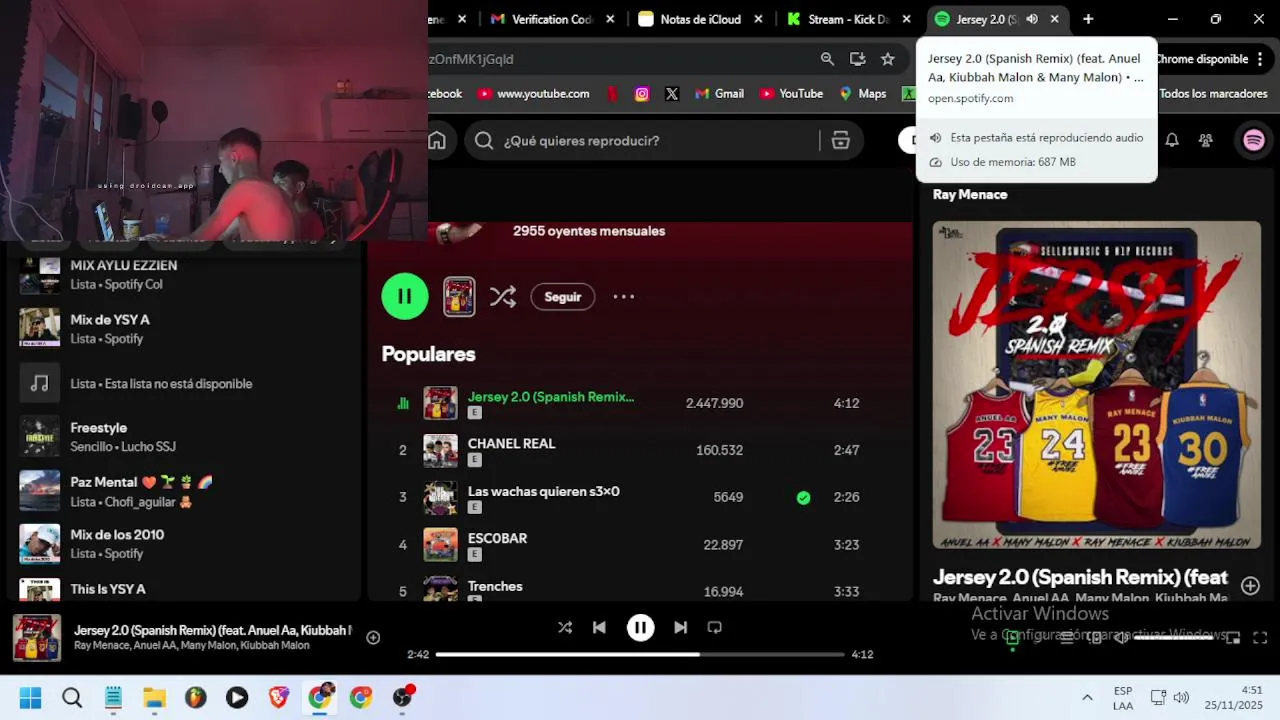Skip to the previous track
Image resolution: width=1280 pixels, height=720 pixels.
pos(599,627)
